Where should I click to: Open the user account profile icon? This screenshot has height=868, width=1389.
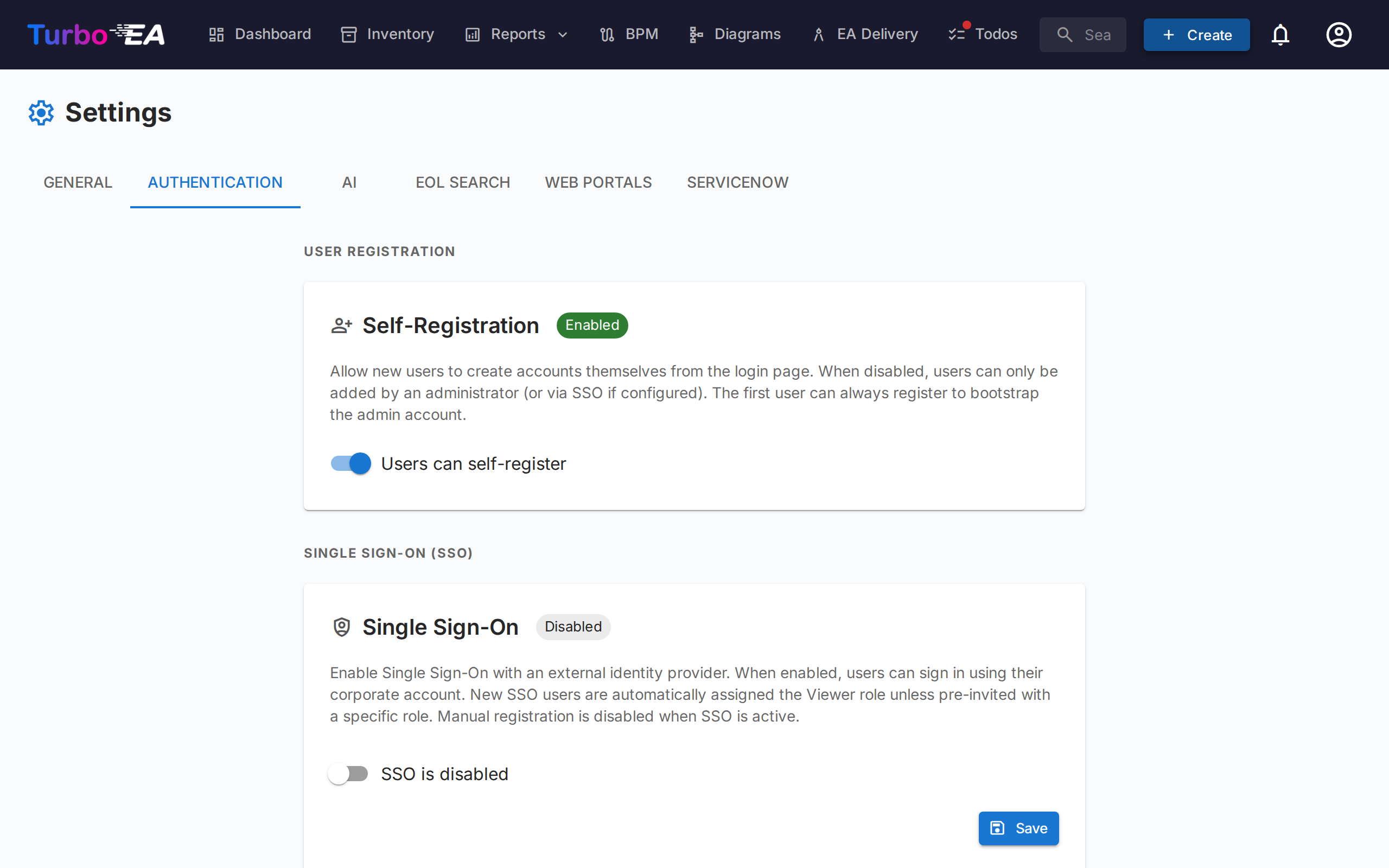pyautogui.click(x=1339, y=34)
